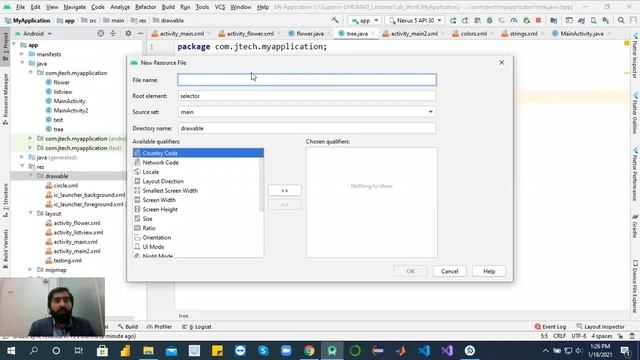Open the Layout Inspector tool window
The width and height of the screenshot is (640, 360).
(600, 327)
